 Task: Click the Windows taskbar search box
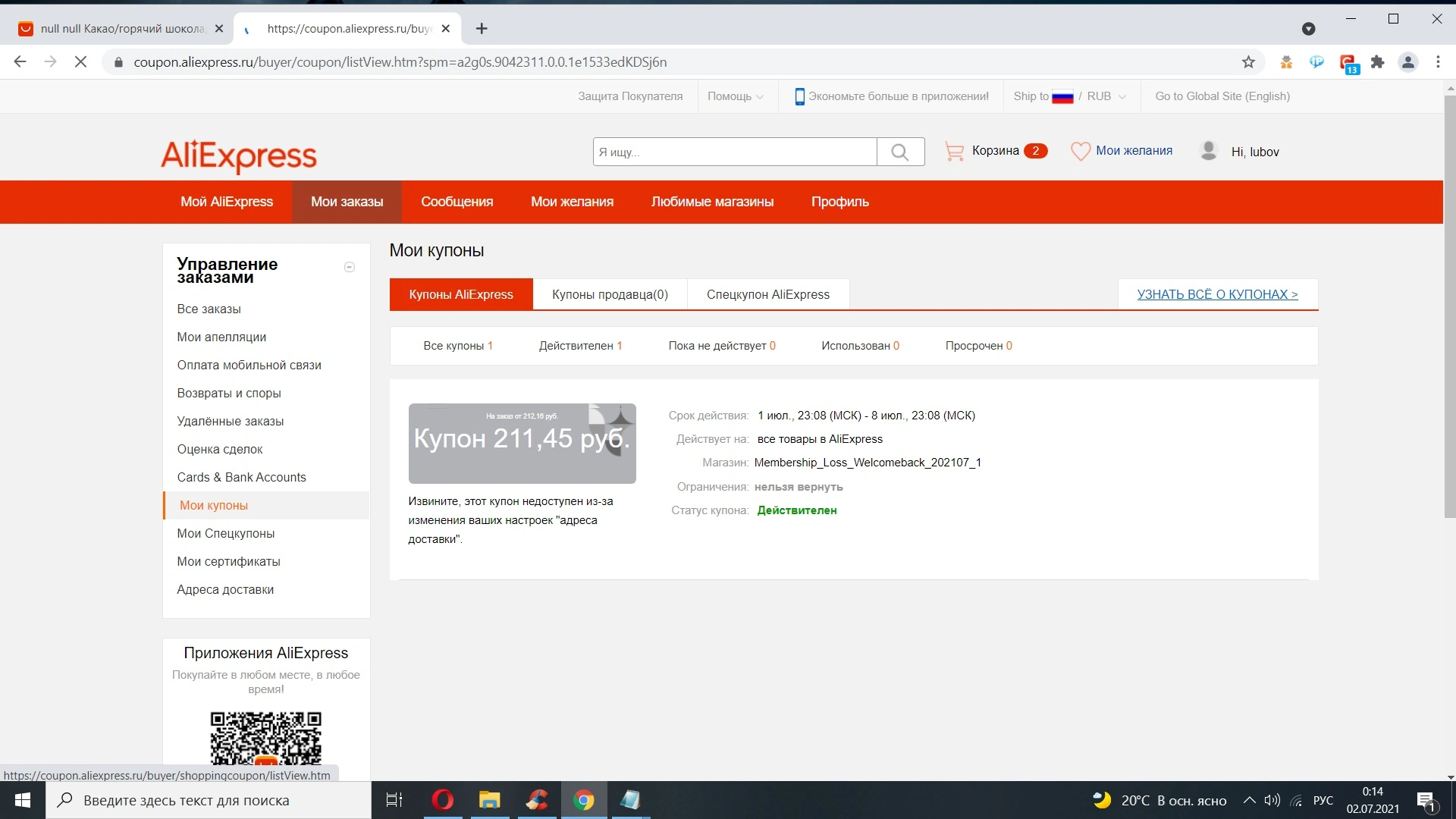pyautogui.click(x=209, y=800)
